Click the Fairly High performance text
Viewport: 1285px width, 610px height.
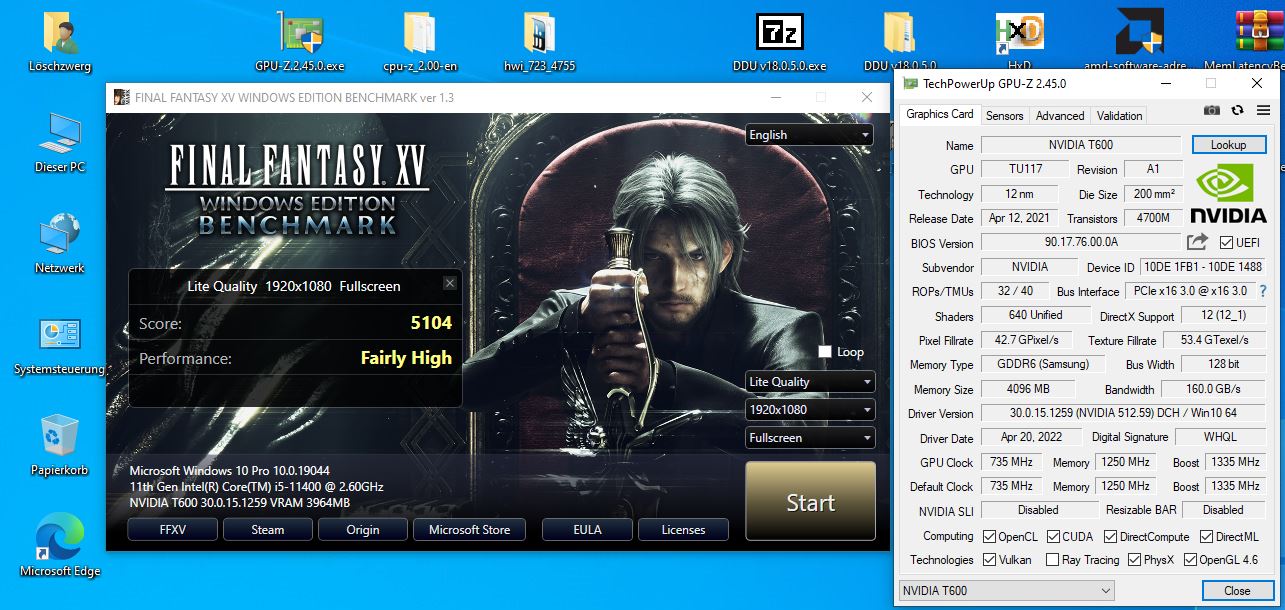tap(406, 357)
